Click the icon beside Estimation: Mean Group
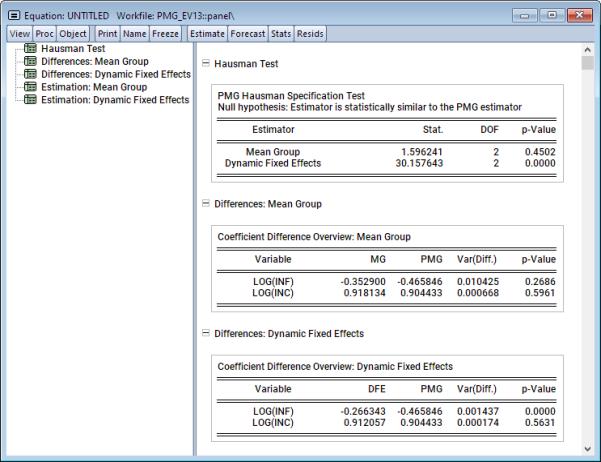The height and width of the screenshot is (462, 601). [32, 88]
